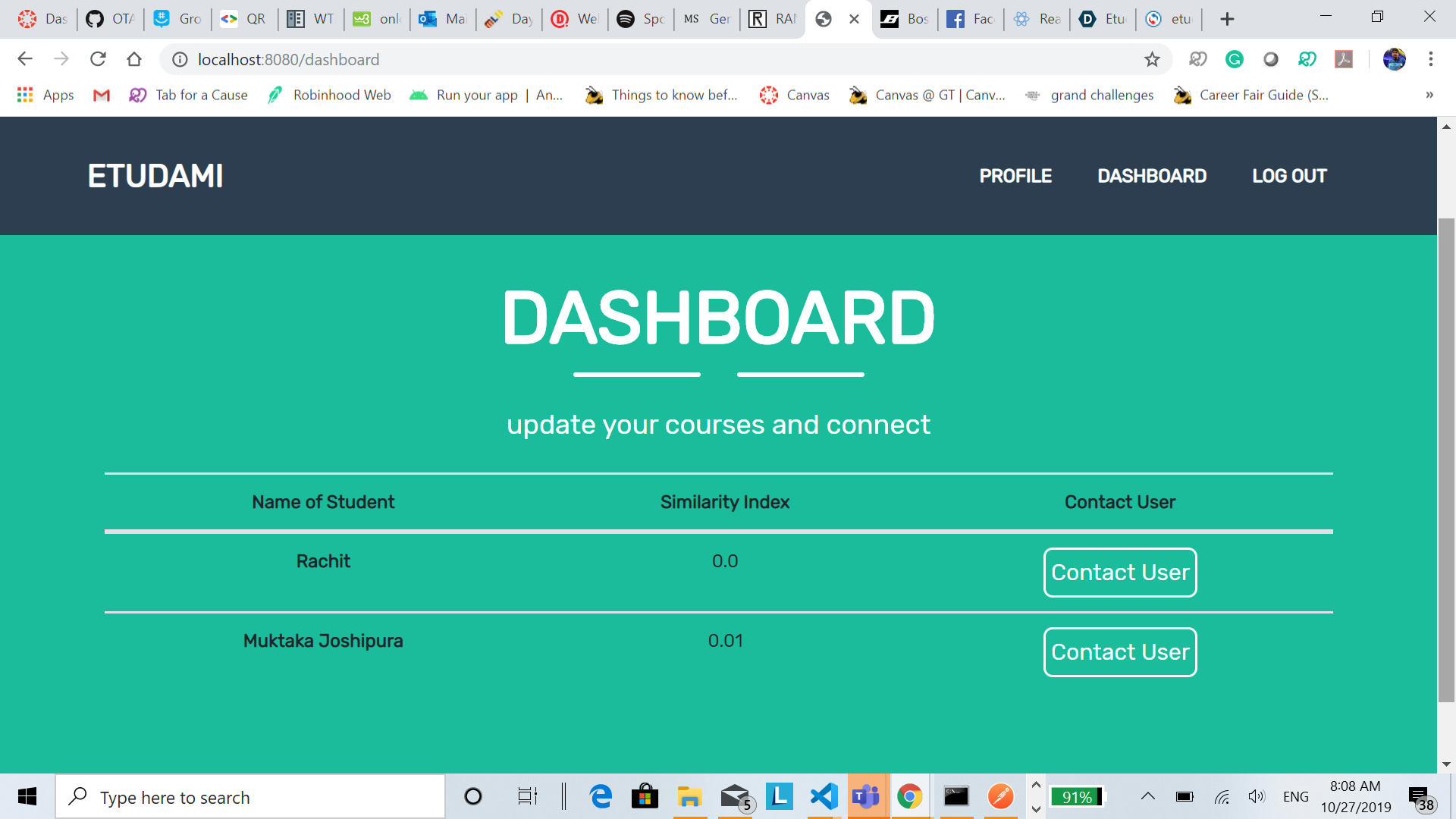
Task: Switch to the Spotify tab
Action: (x=640, y=19)
